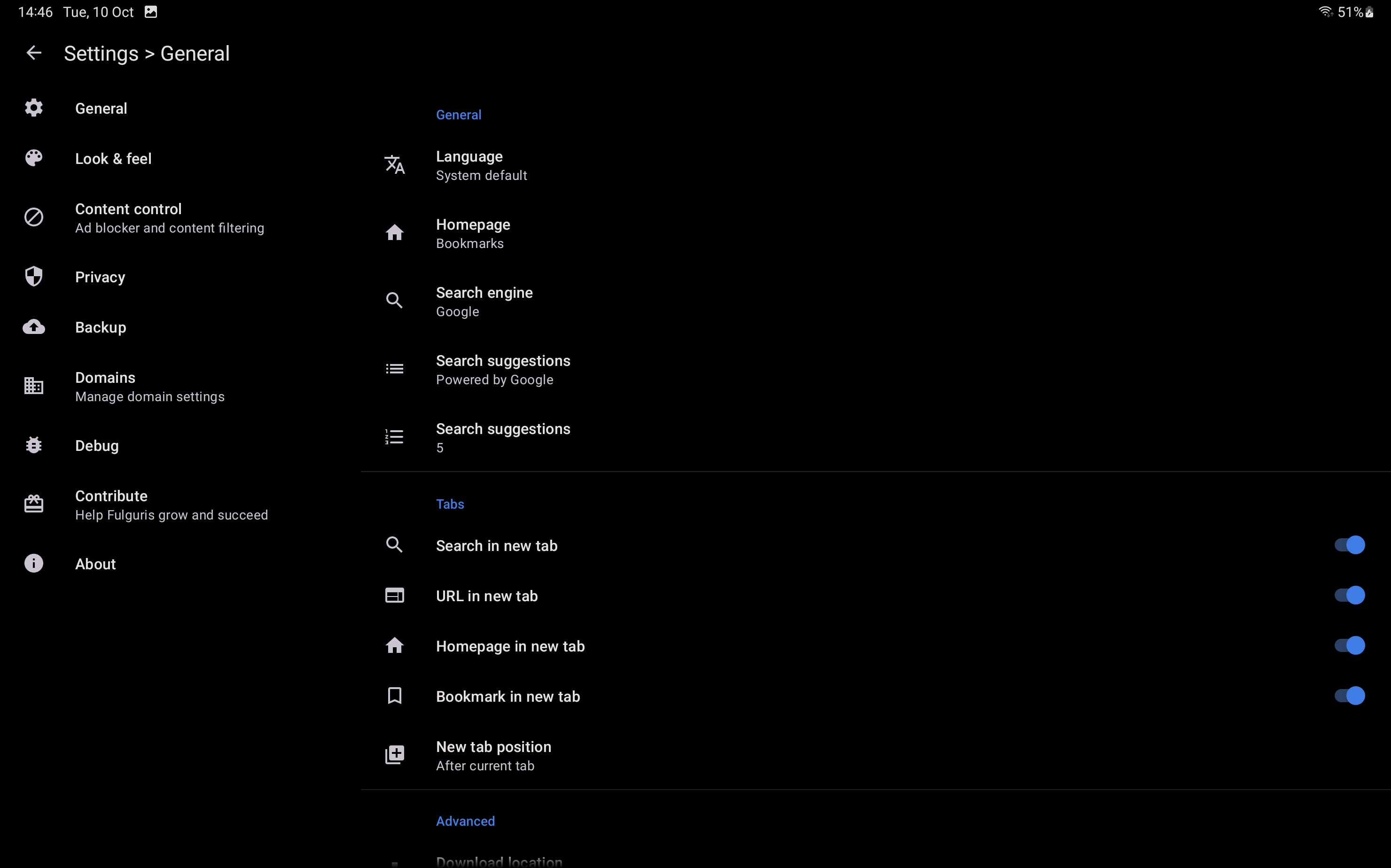Click the 14:46 clock in status bar

pos(35,12)
